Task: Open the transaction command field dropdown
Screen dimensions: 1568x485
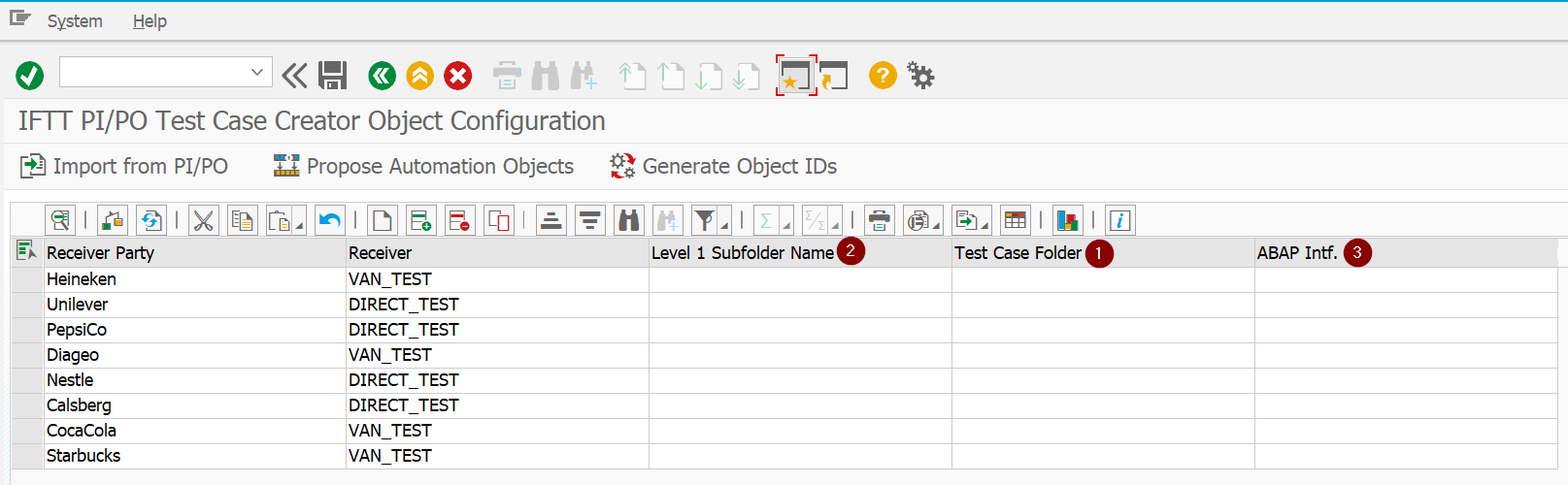Action: (x=257, y=72)
